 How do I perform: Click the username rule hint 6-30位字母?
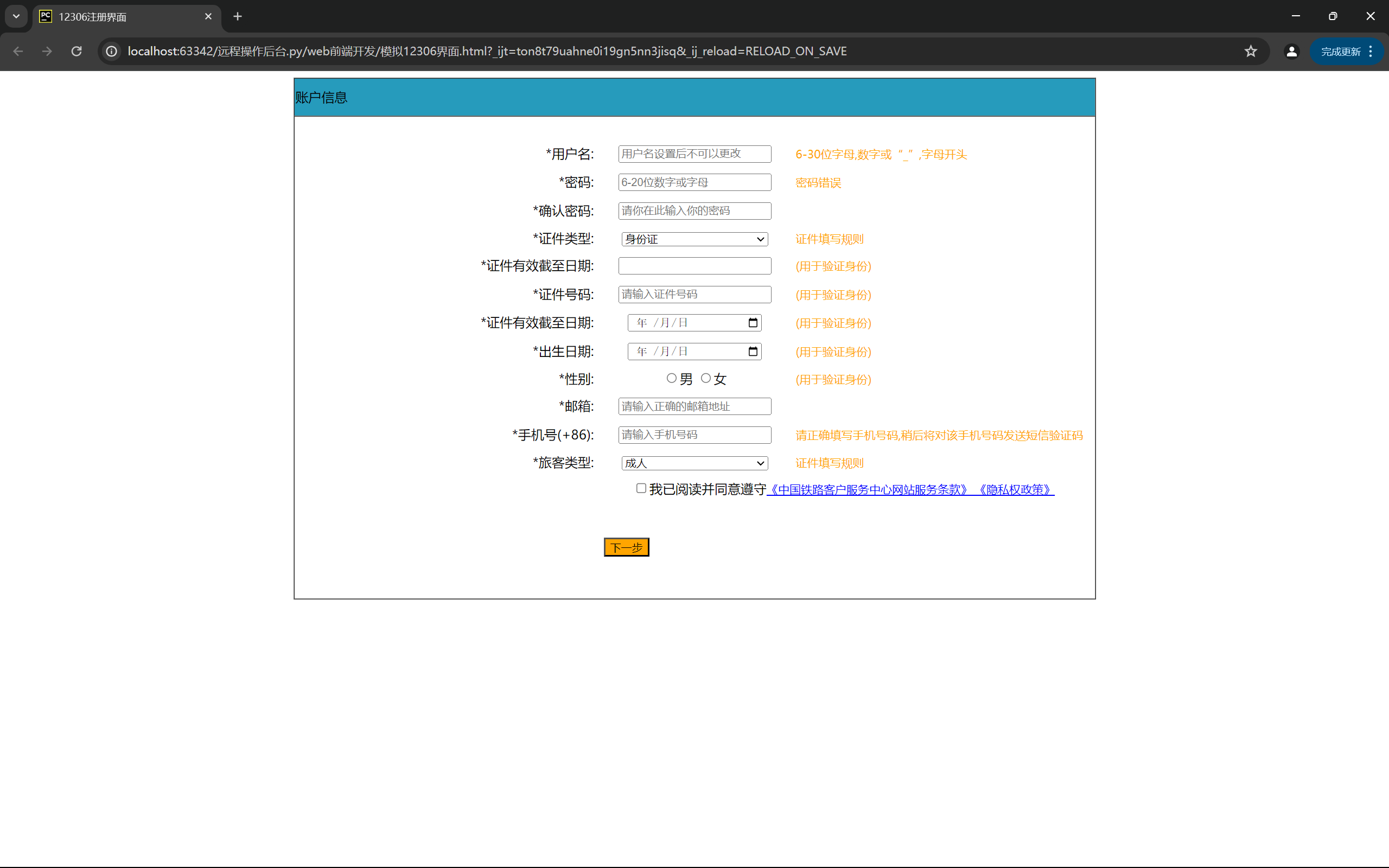tap(881, 155)
